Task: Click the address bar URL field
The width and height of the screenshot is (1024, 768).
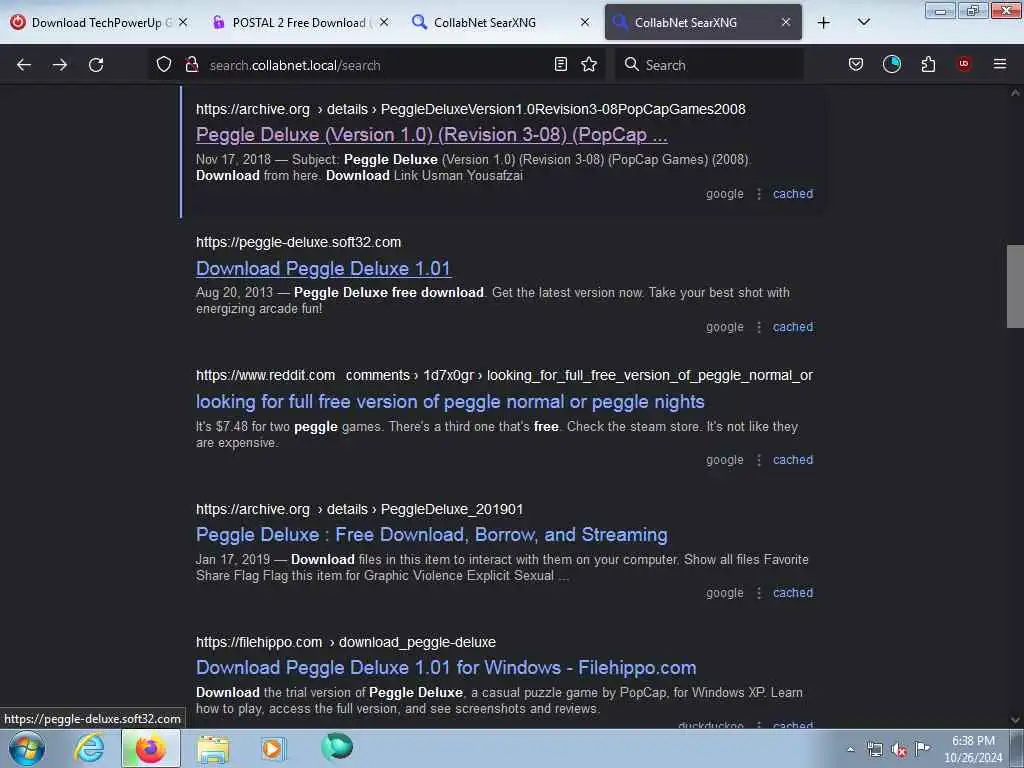Action: pos(376,65)
